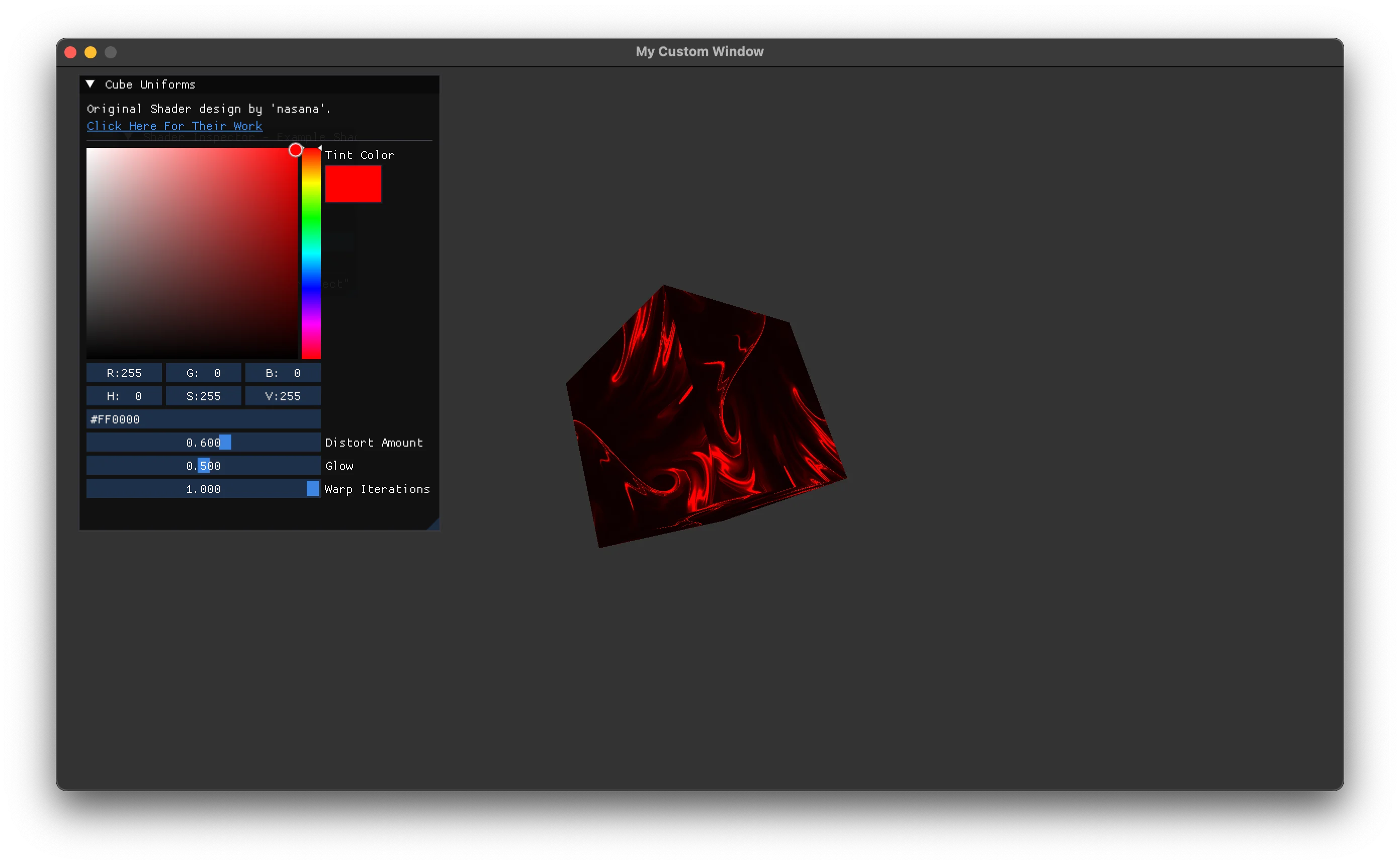Adjust the Distort Amount slider

204,442
